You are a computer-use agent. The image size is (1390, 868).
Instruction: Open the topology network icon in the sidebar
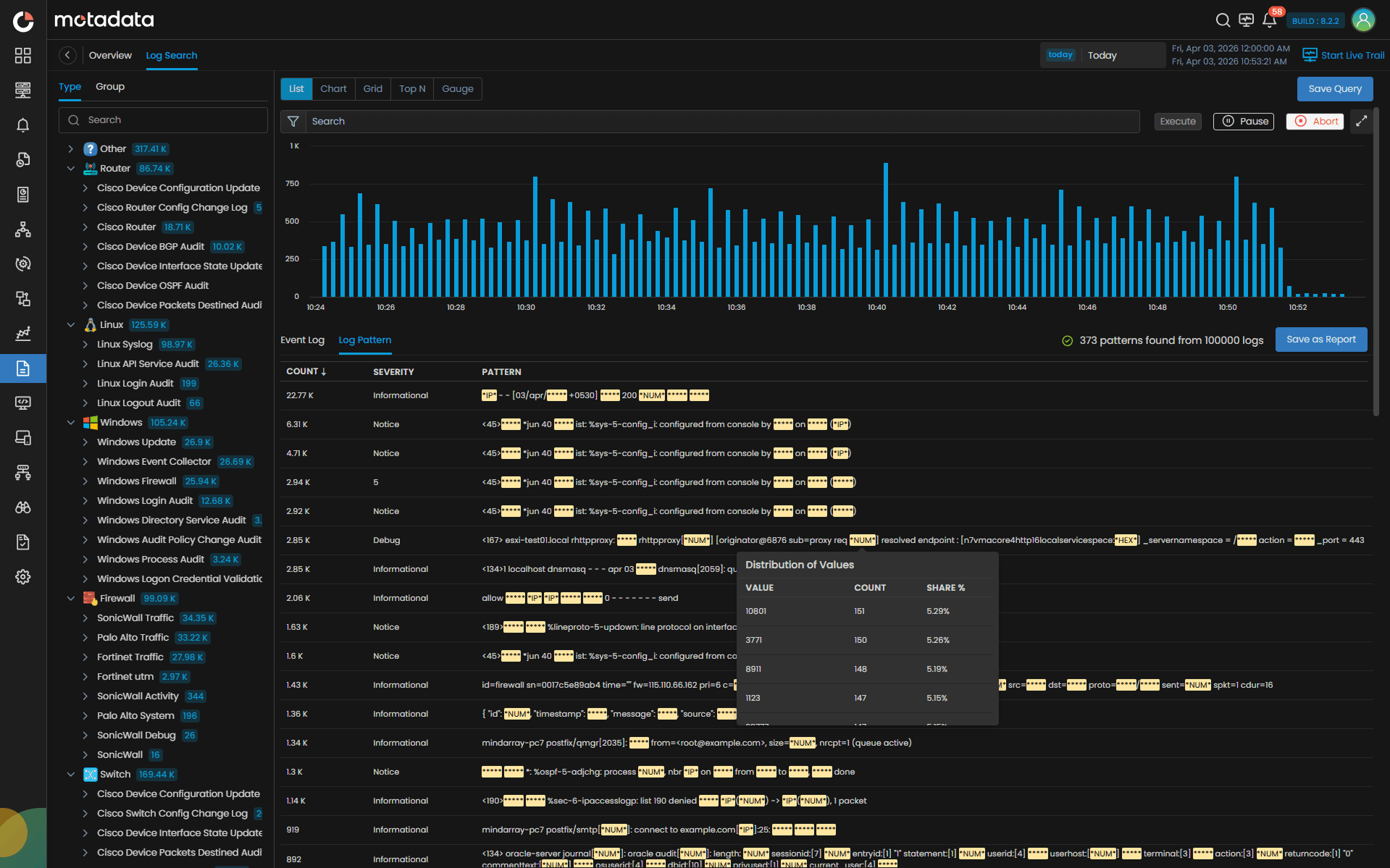pyautogui.click(x=22, y=229)
